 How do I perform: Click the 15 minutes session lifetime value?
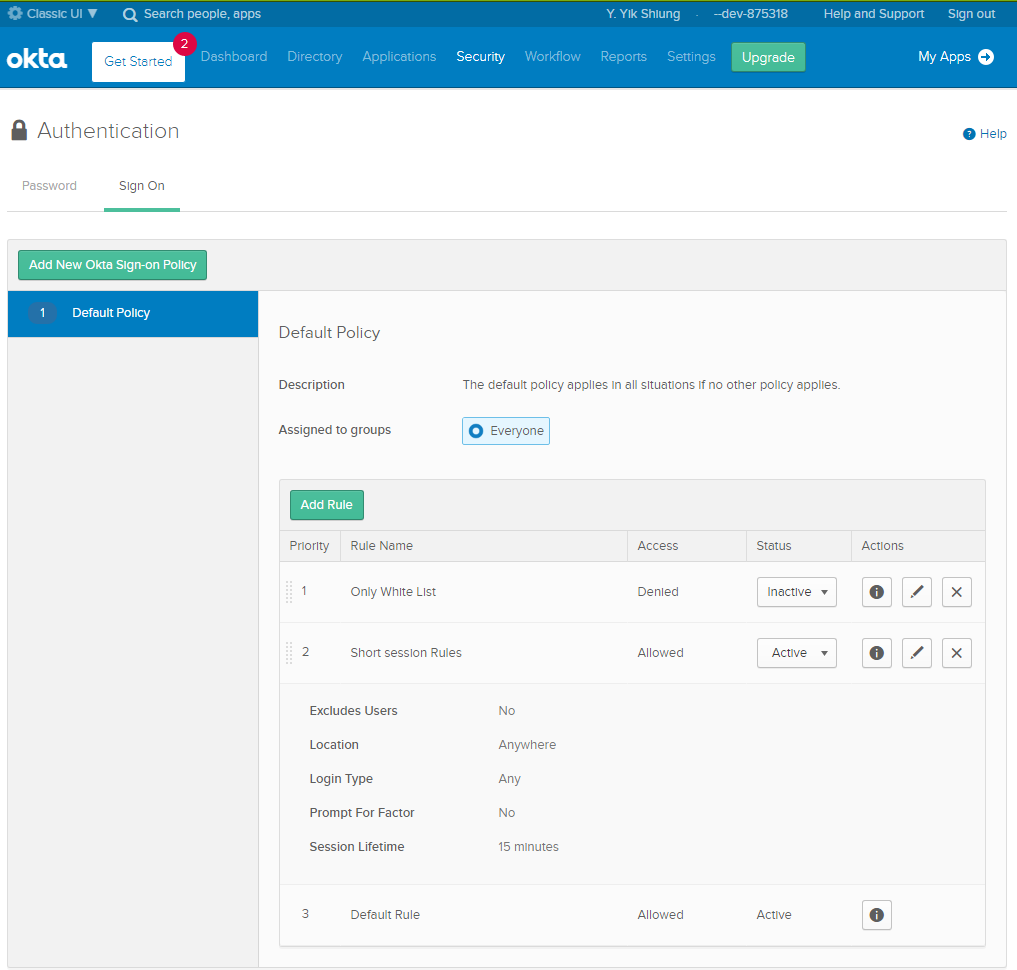coord(528,847)
